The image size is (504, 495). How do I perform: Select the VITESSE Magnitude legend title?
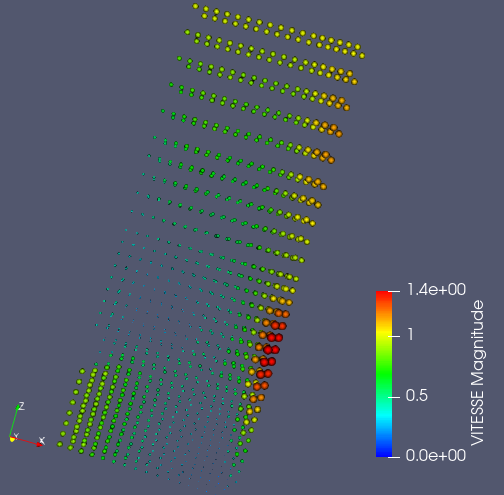(x=477, y=373)
